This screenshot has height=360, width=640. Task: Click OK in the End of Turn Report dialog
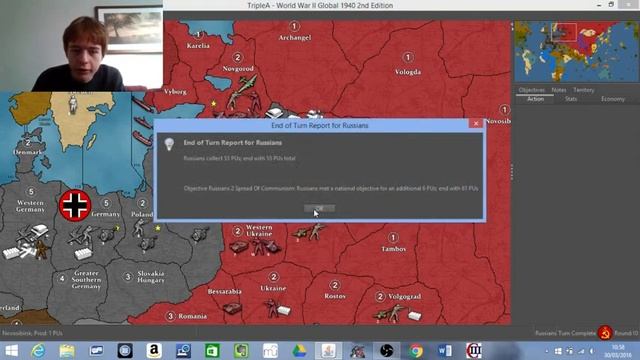tap(319, 209)
